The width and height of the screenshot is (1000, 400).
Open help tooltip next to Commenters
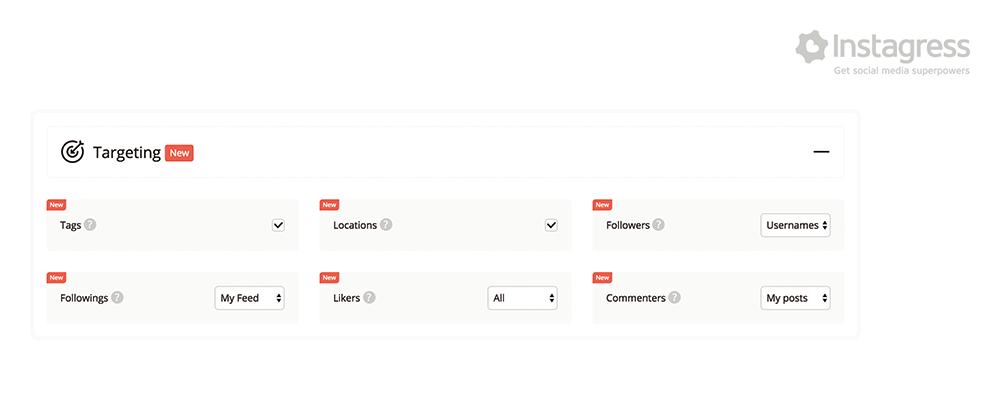674,298
